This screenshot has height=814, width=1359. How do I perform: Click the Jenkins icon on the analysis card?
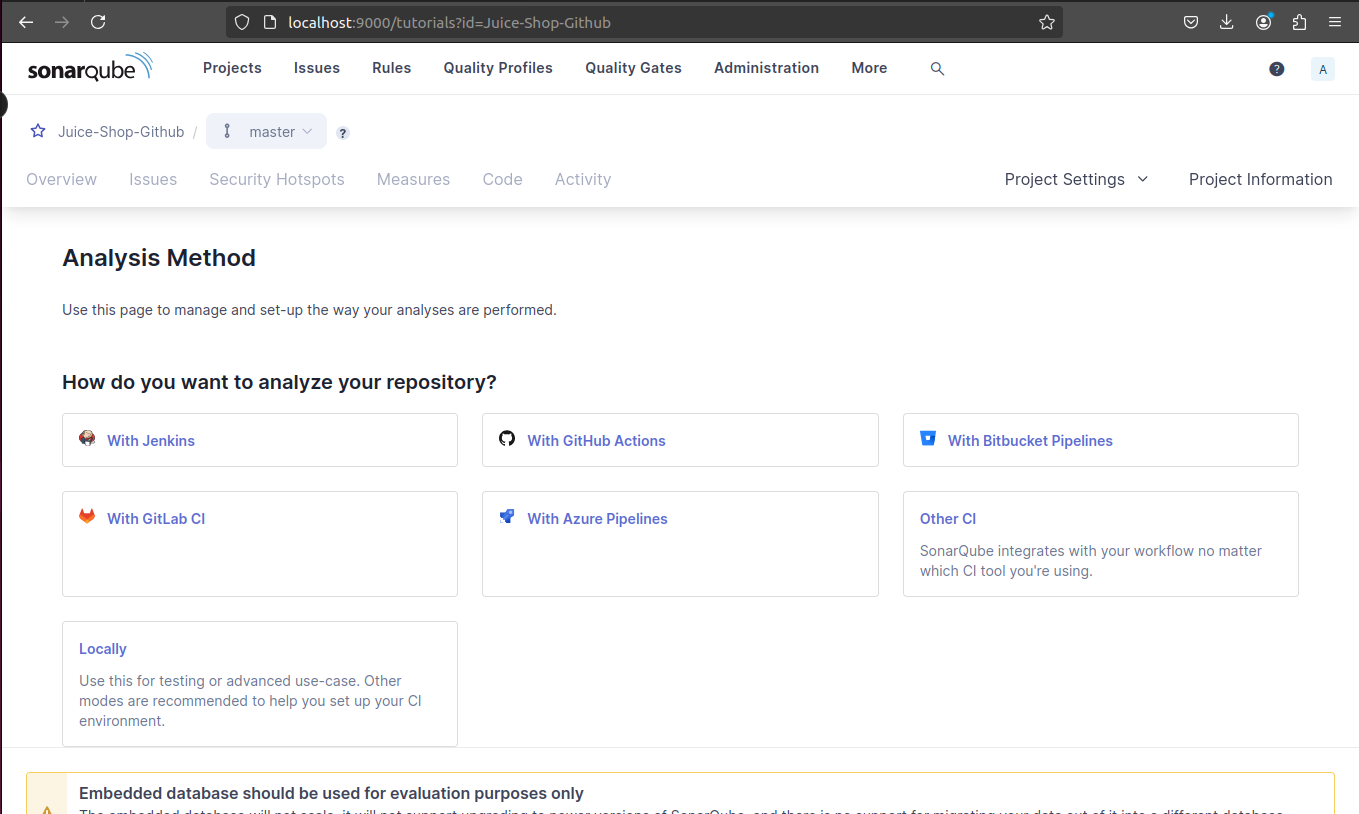(x=87, y=437)
